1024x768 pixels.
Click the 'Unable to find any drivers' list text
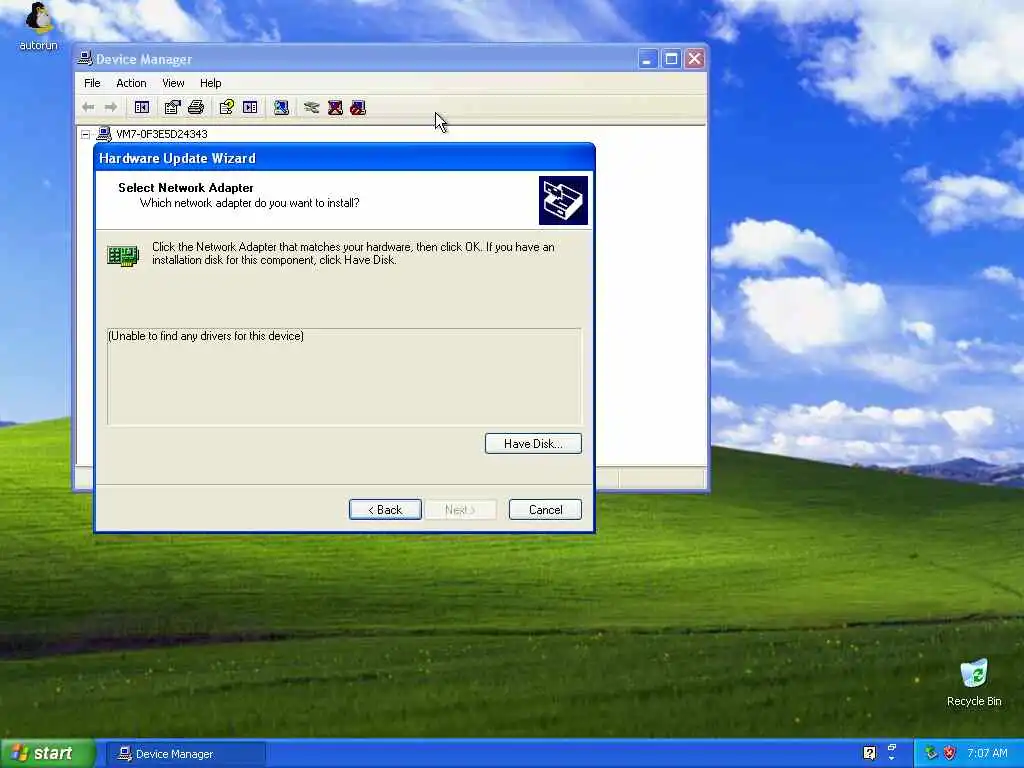pos(206,336)
